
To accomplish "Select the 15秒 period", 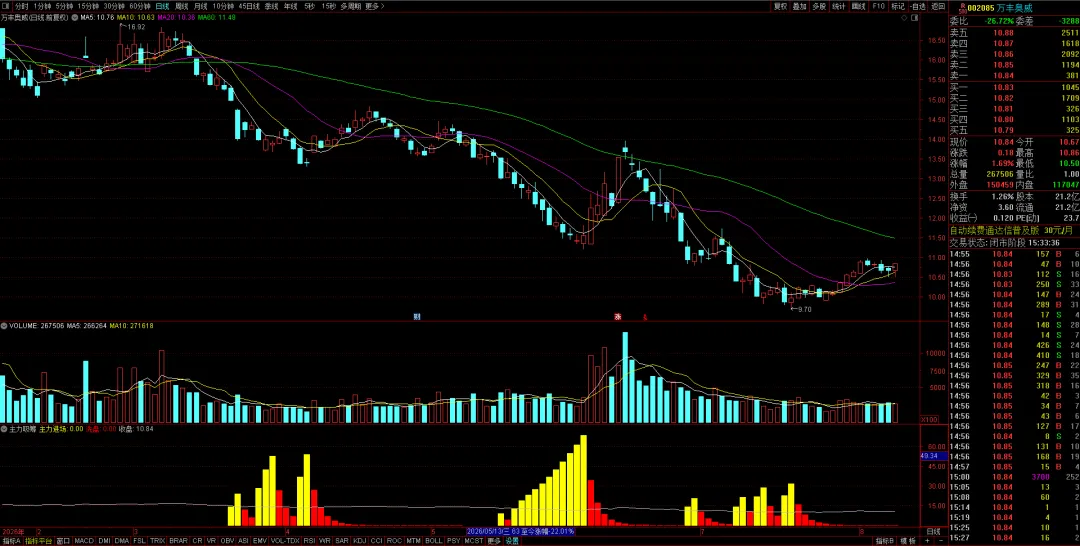I will click(329, 6).
